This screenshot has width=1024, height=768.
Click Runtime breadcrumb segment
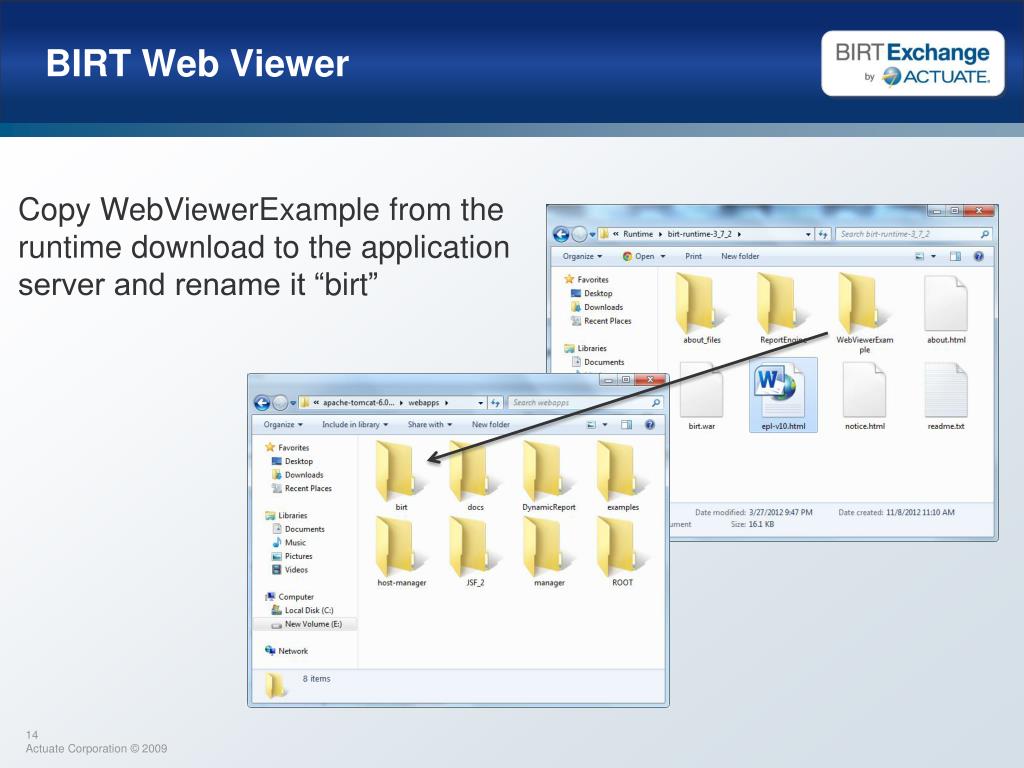[x=637, y=234]
